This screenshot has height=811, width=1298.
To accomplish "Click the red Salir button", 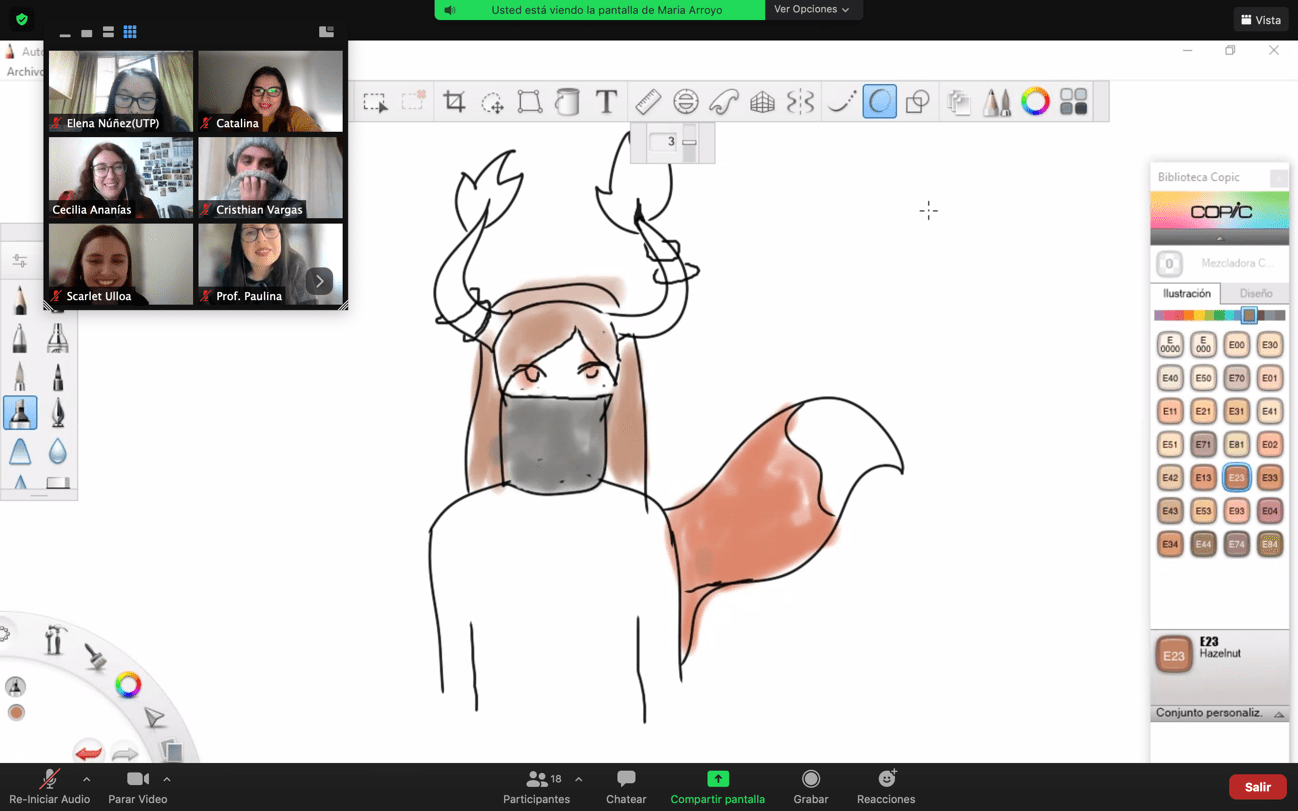I will [1258, 787].
